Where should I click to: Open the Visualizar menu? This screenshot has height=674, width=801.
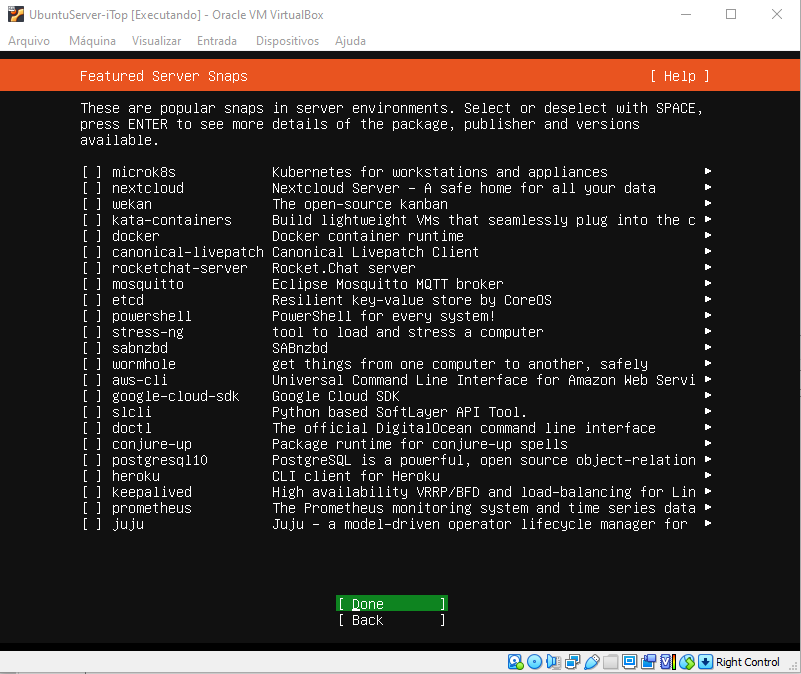pos(156,41)
